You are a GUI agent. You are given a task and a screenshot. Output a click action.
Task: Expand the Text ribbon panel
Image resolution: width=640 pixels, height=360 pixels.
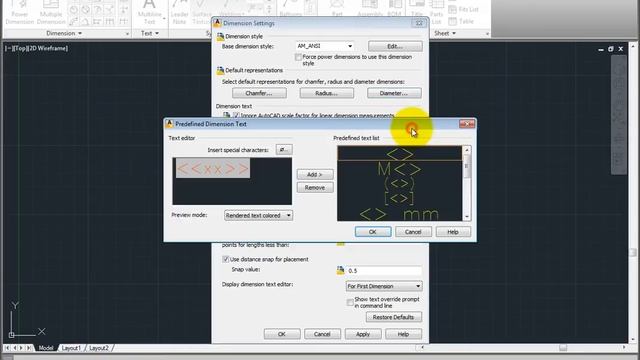click(150, 33)
